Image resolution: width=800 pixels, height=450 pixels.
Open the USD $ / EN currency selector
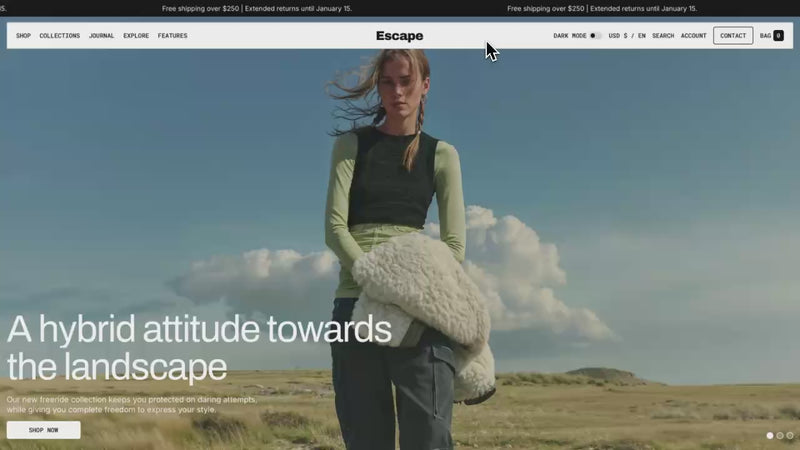coord(627,36)
